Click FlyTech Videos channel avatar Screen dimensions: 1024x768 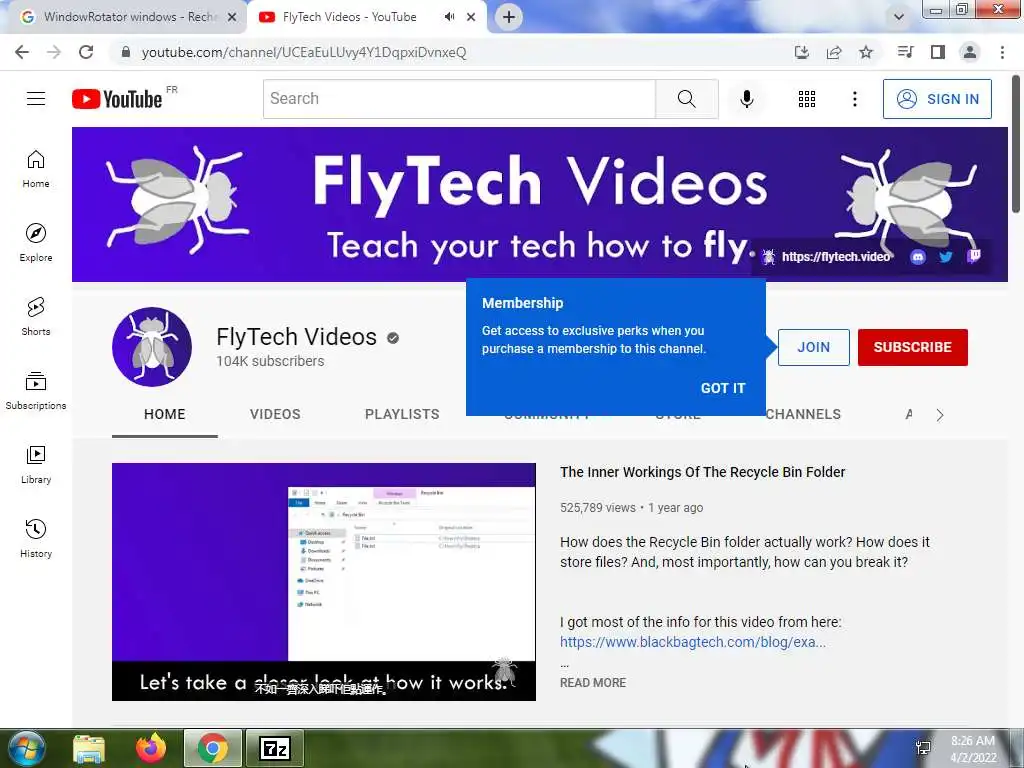(x=152, y=347)
